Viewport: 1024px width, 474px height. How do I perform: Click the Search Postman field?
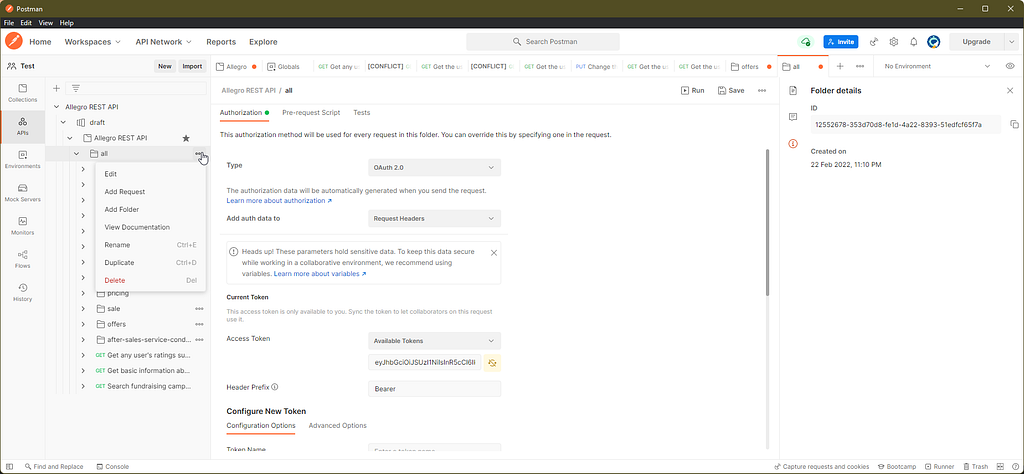[543, 42]
